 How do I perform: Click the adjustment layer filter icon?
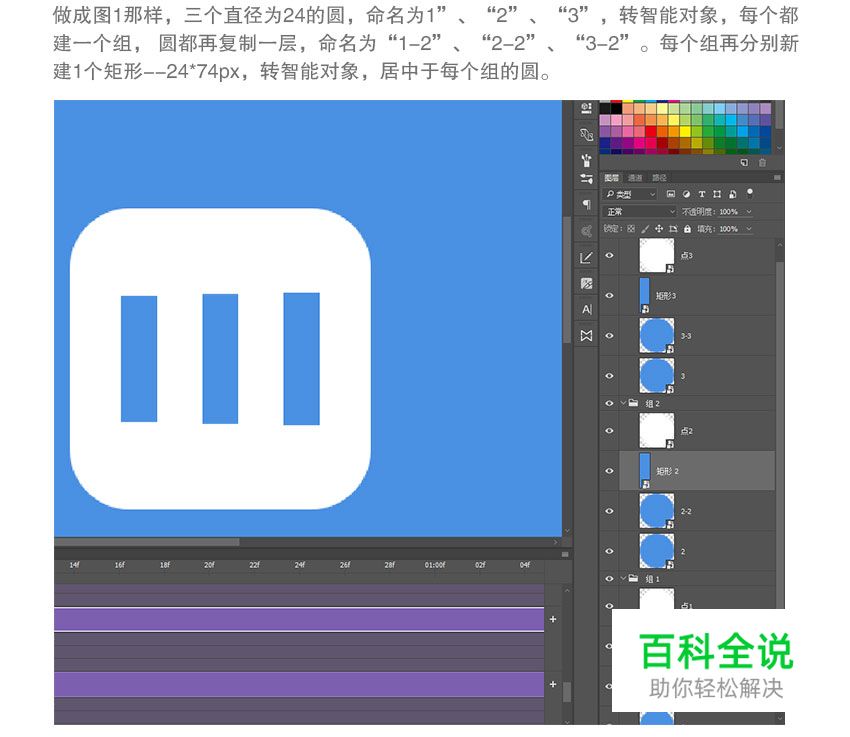(687, 194)
